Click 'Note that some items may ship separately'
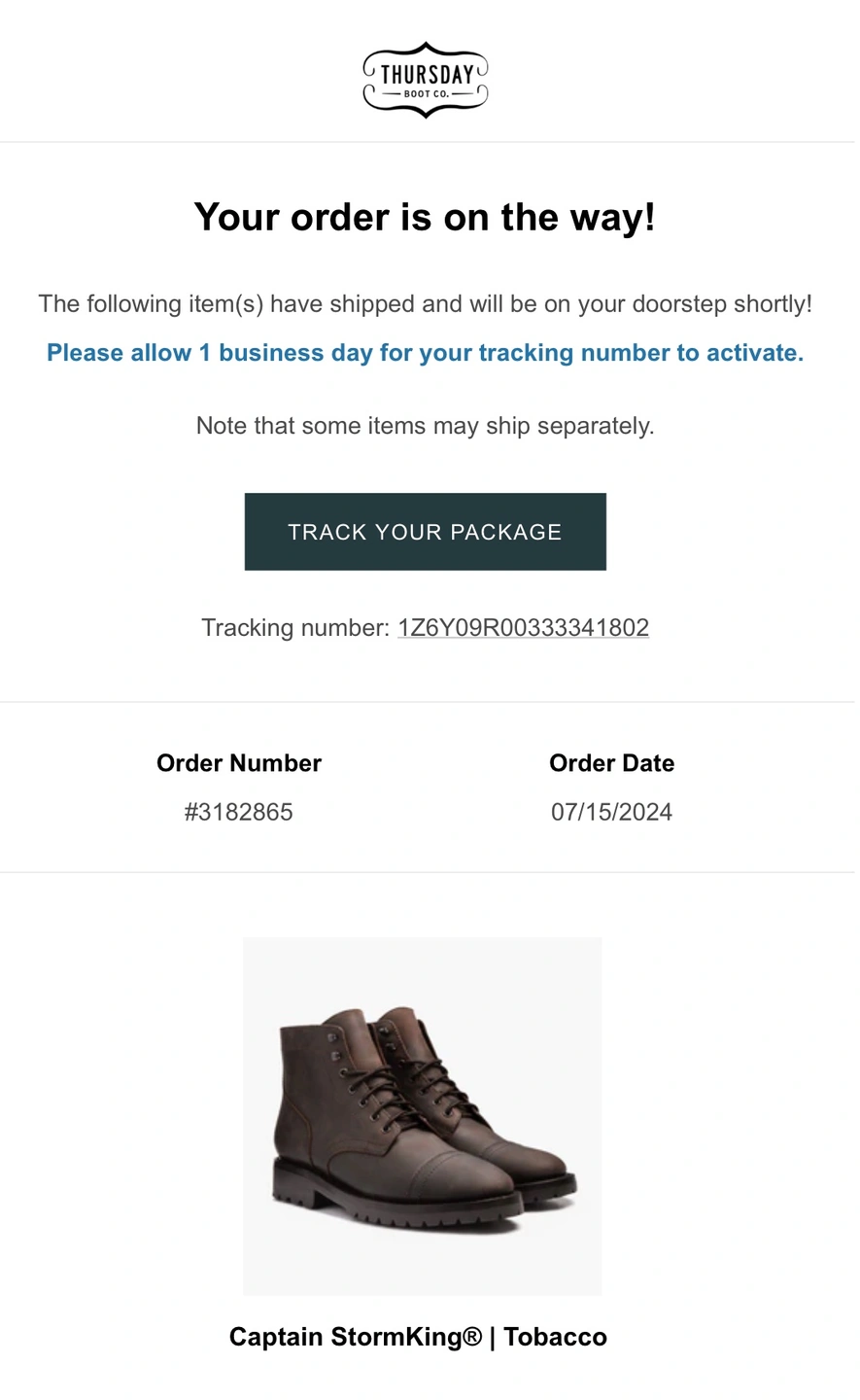This screenshot has height=1400, width=860. click(x=425, y=426)
